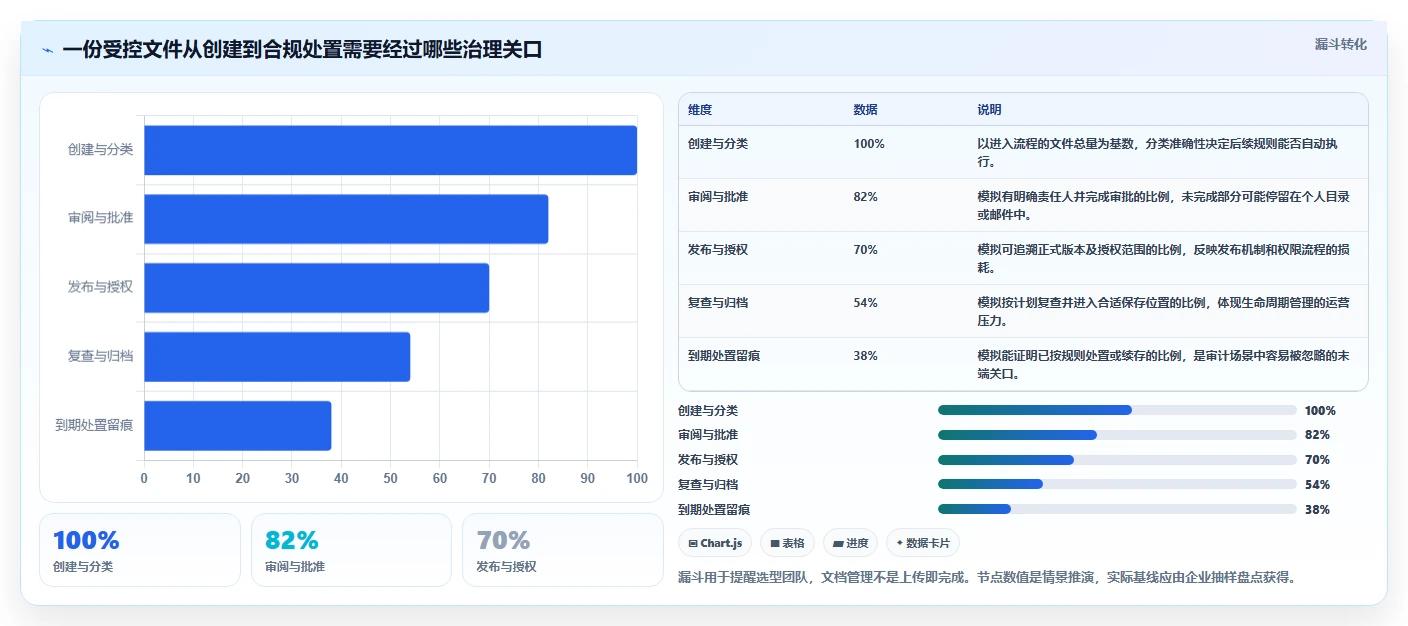Click the Chart.js chip
The height and width of the screenshot is (626, 1408).
click(715, 543)
